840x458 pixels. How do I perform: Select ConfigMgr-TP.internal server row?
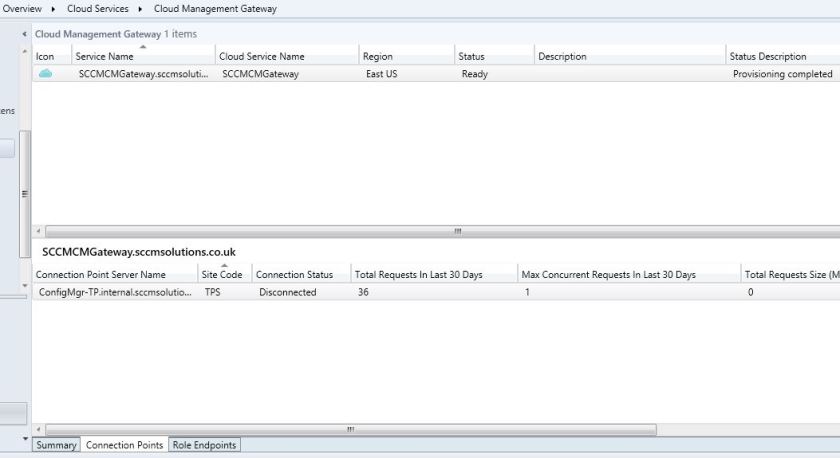[x=436, y=292]
